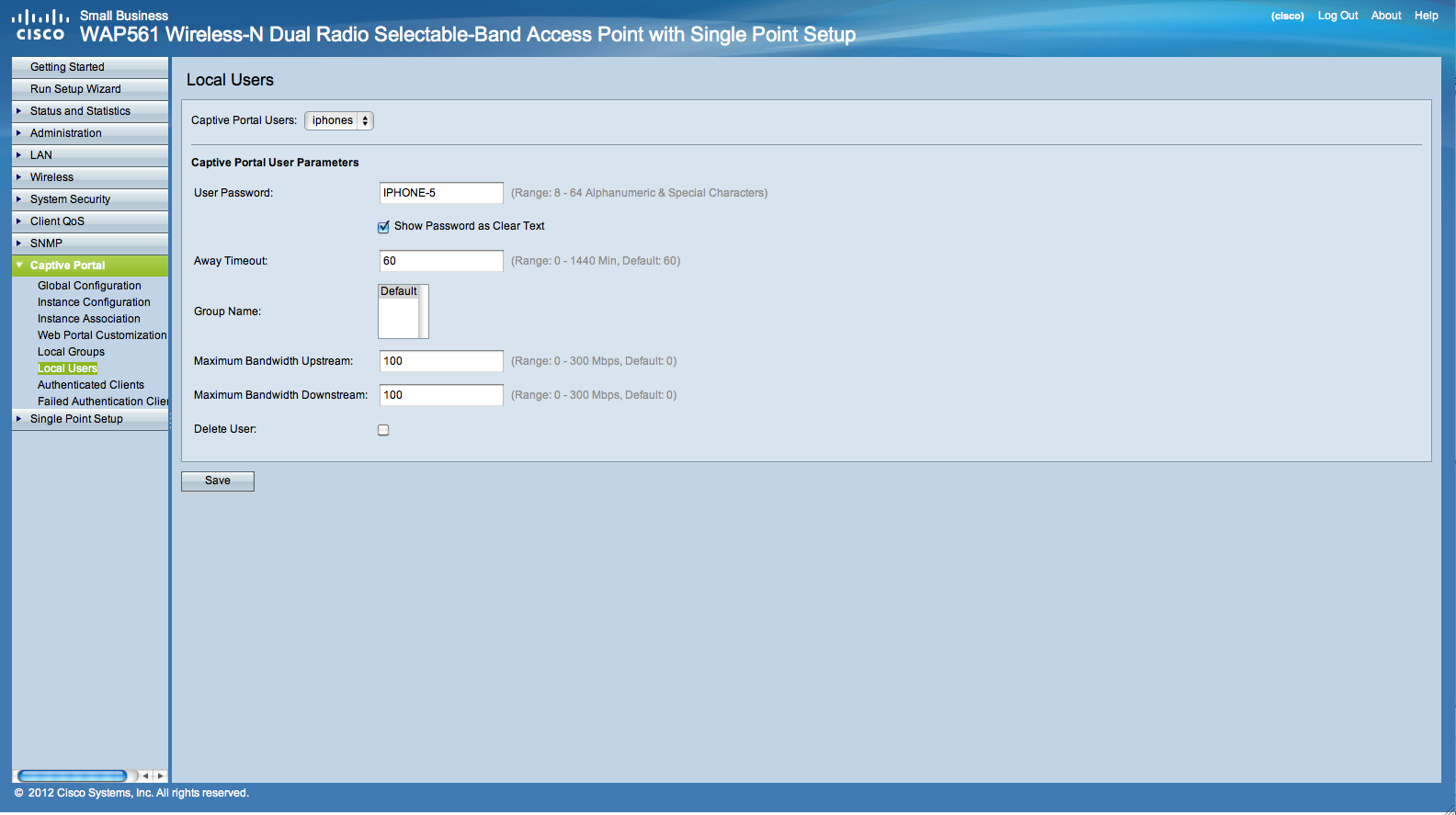The height and width of the screenshot is (815, 1456).
Task: Select the Captive Portal menu header
Action: click(x=90, y=266)
